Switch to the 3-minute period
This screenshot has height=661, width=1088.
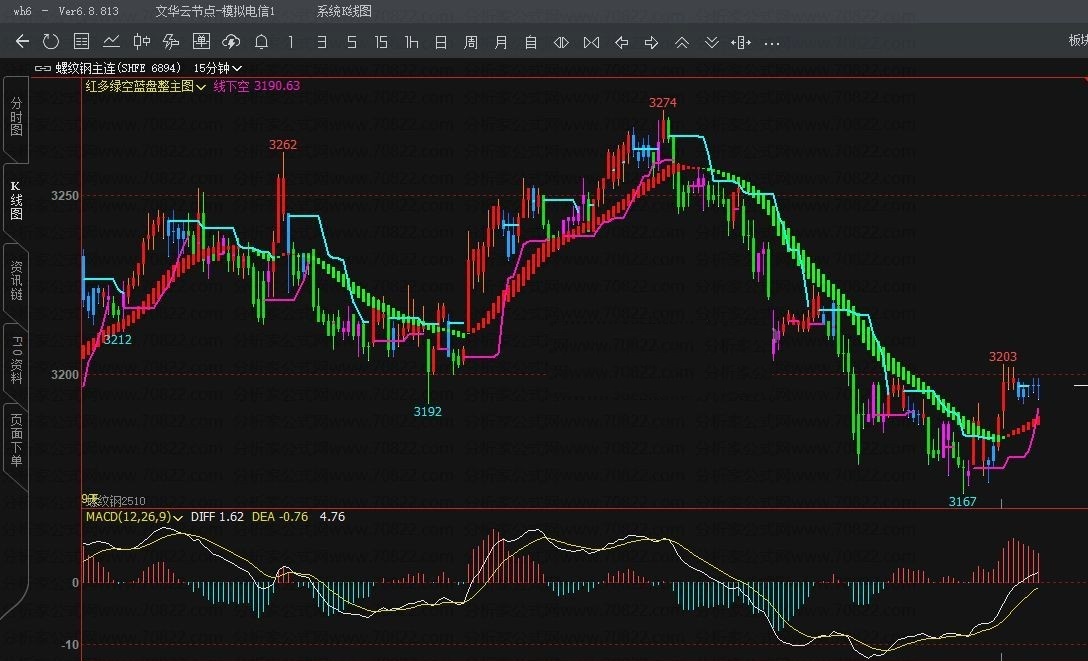[x=321, y=42]
